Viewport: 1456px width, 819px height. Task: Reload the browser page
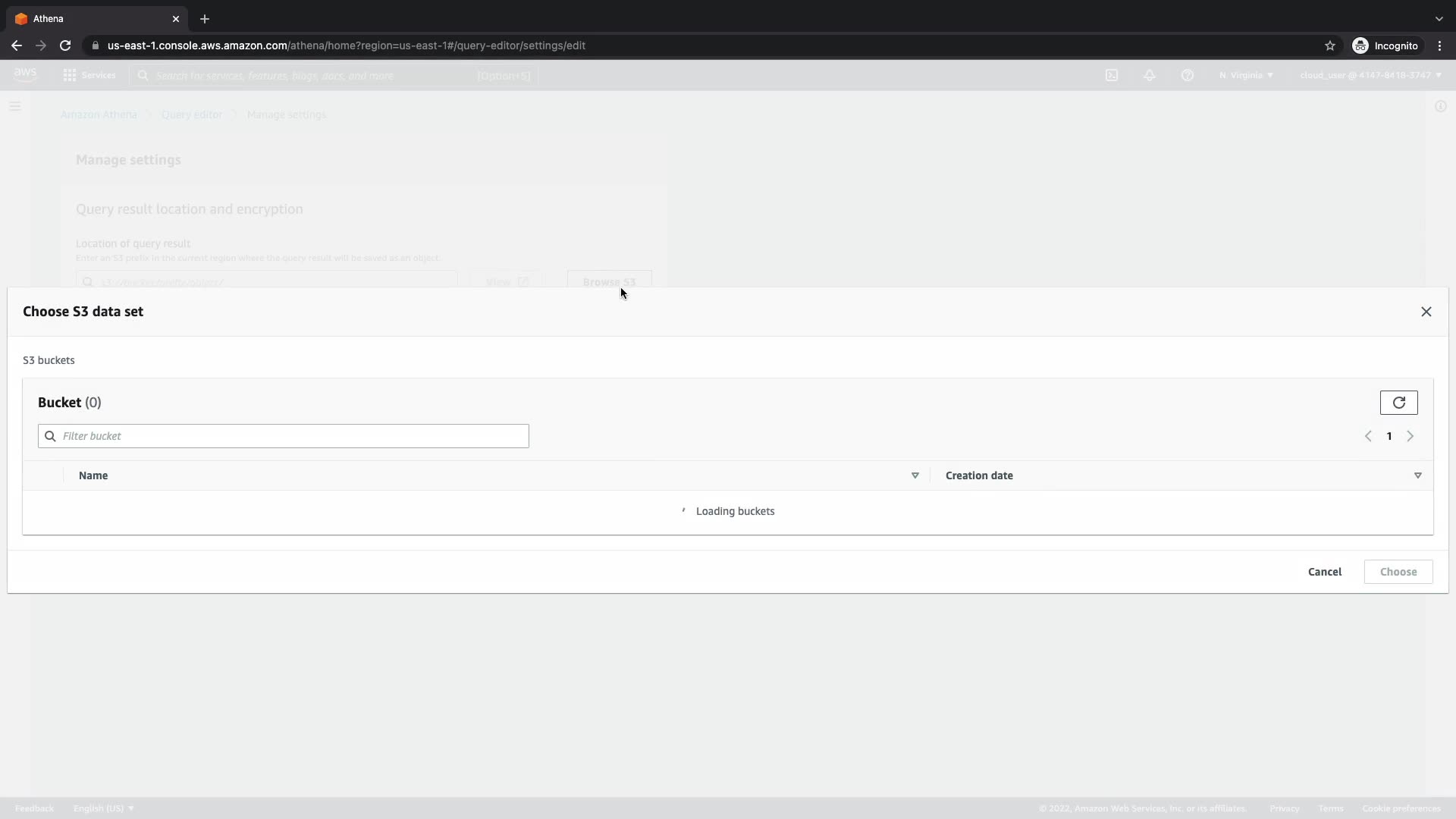click(65, 45)
